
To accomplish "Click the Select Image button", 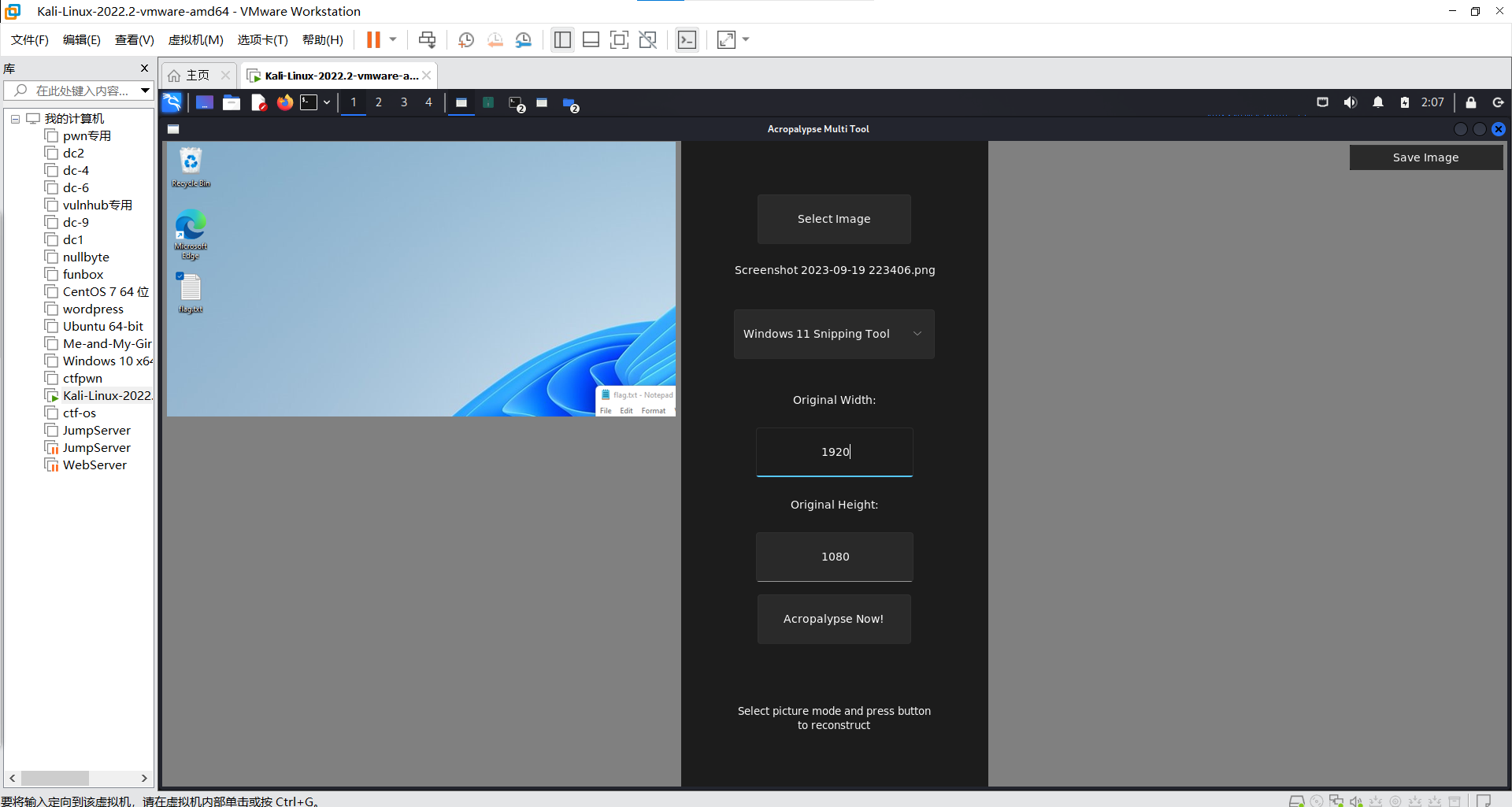I will 834,219.
